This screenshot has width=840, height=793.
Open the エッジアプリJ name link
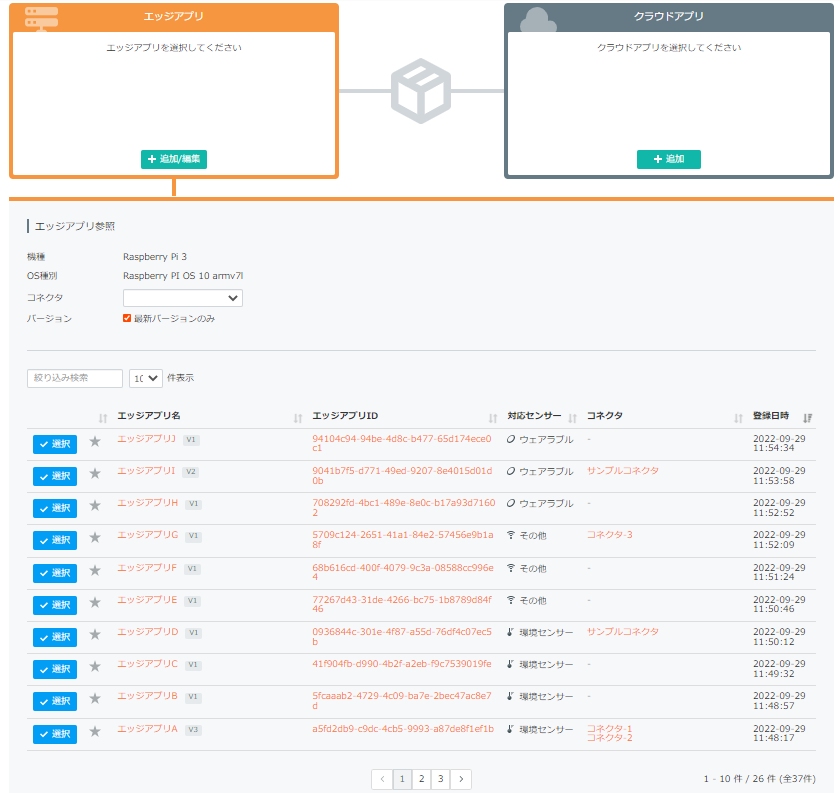click(147, 439)
